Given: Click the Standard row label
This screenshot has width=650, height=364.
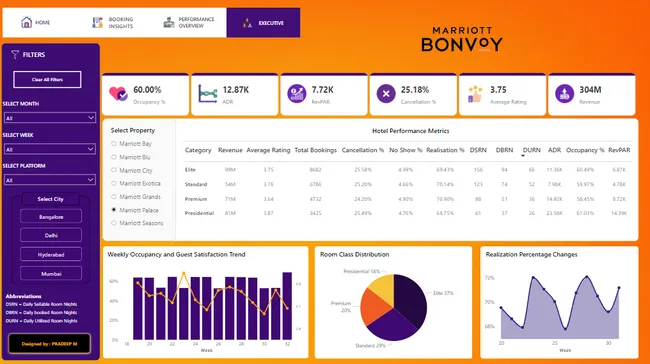Looking at the screenshot, I should [x=196, y=184].
